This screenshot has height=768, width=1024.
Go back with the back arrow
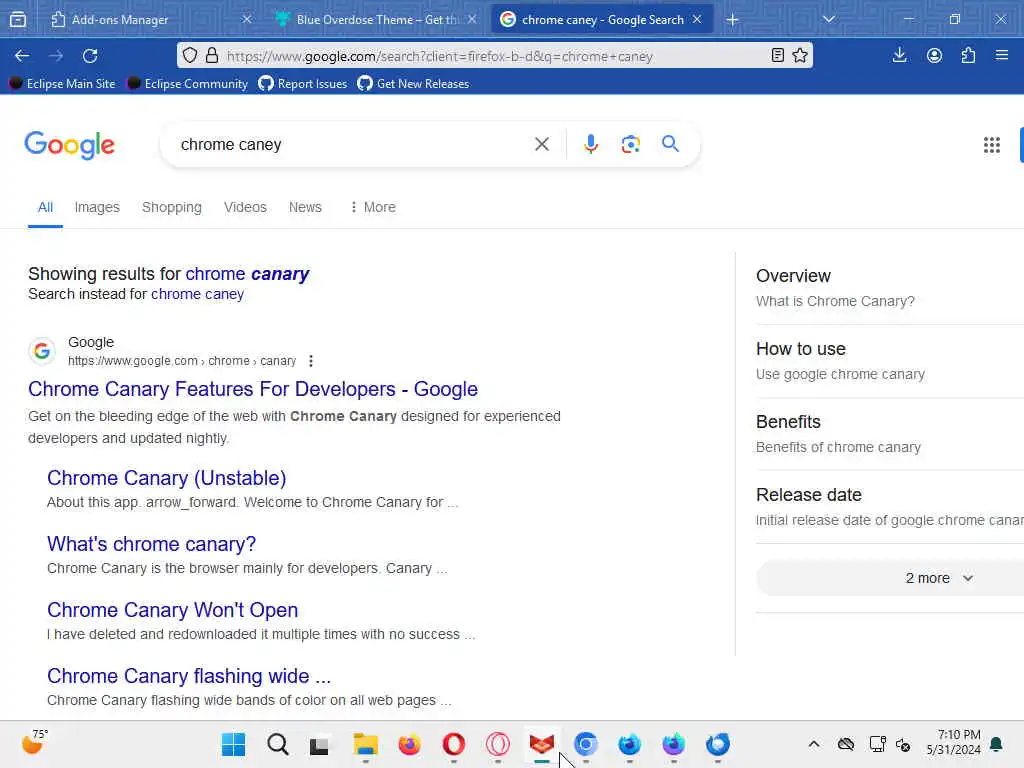(22, 56)
